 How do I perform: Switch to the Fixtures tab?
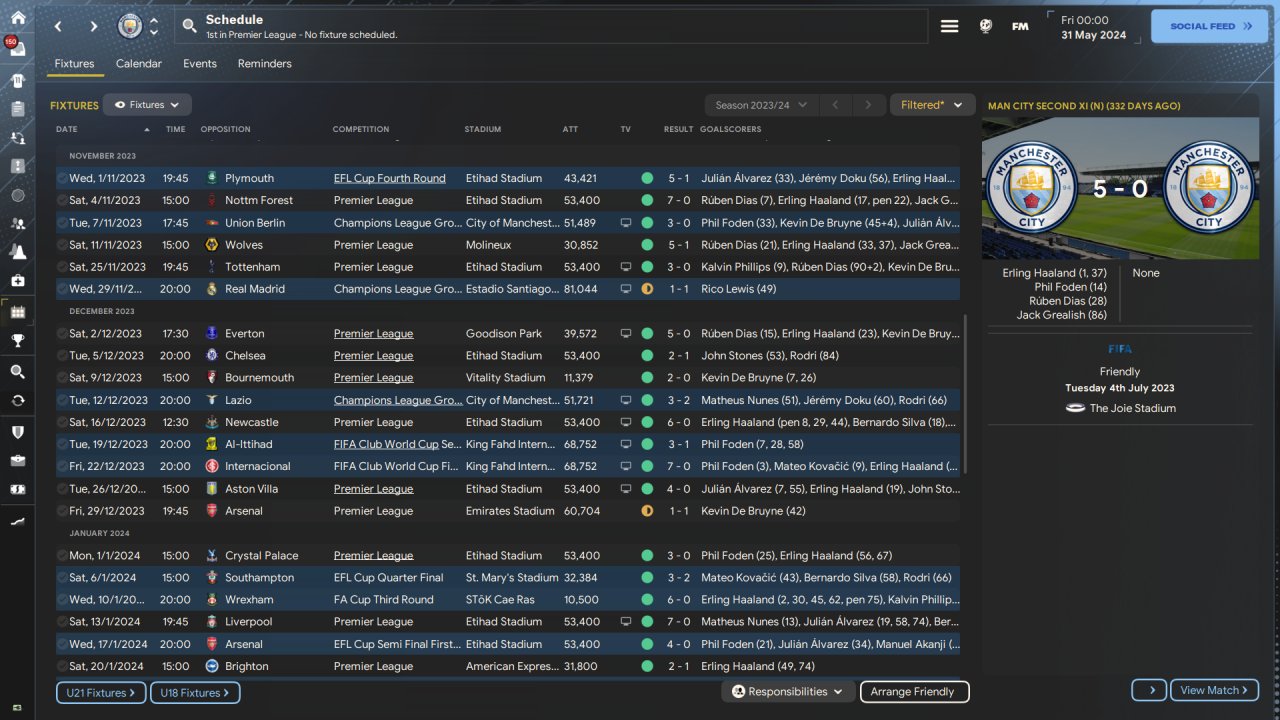point(74,63)
